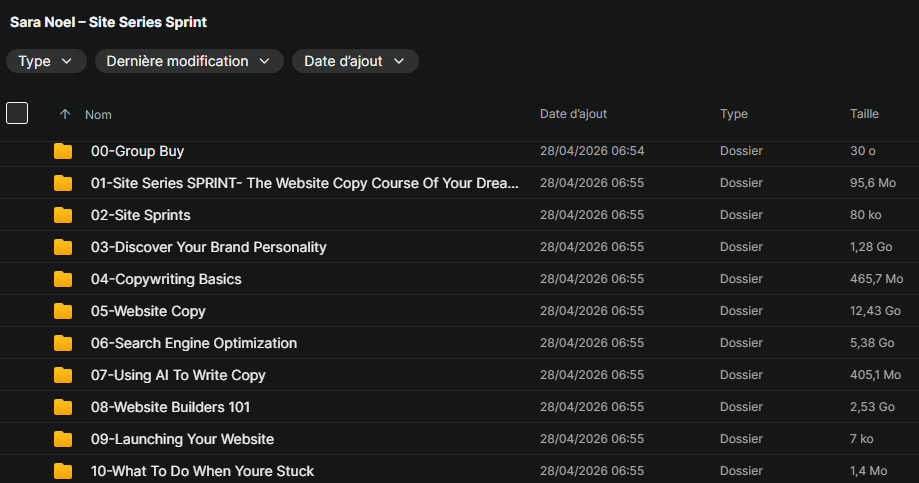Open folder 06-Search Engine Optimization

194,343
